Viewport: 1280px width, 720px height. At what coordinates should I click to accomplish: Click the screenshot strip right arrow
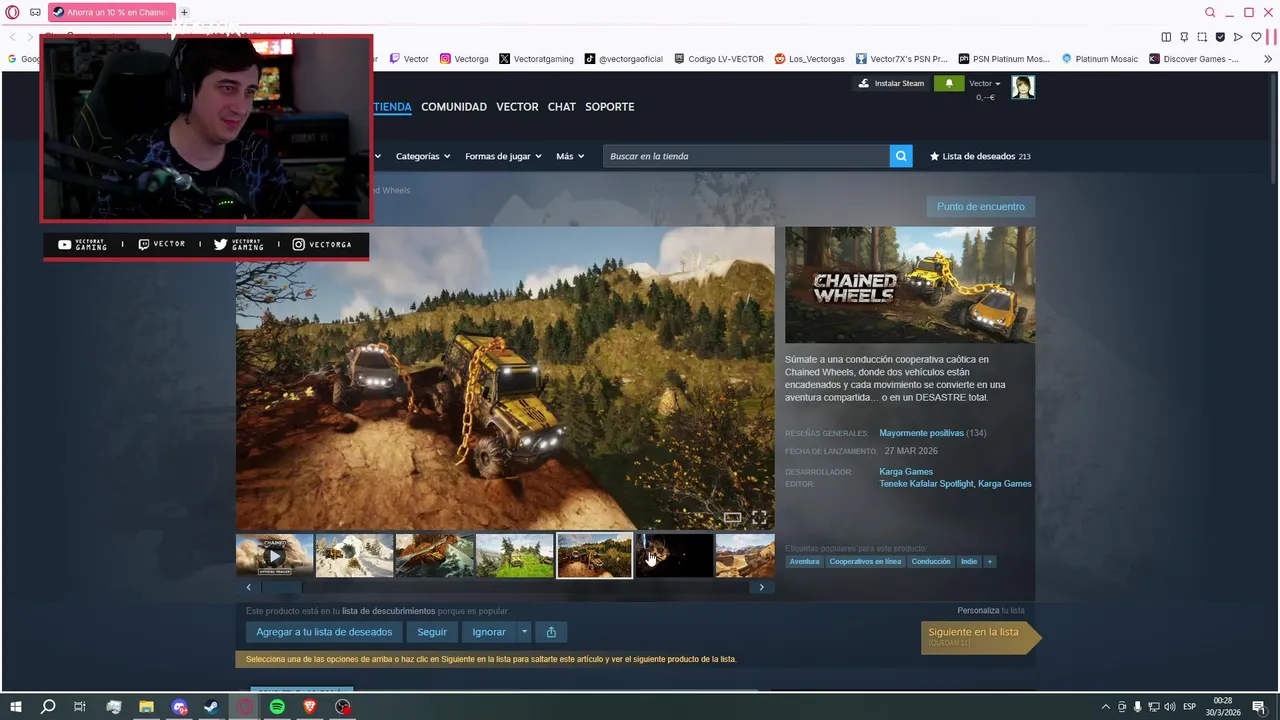761,588
